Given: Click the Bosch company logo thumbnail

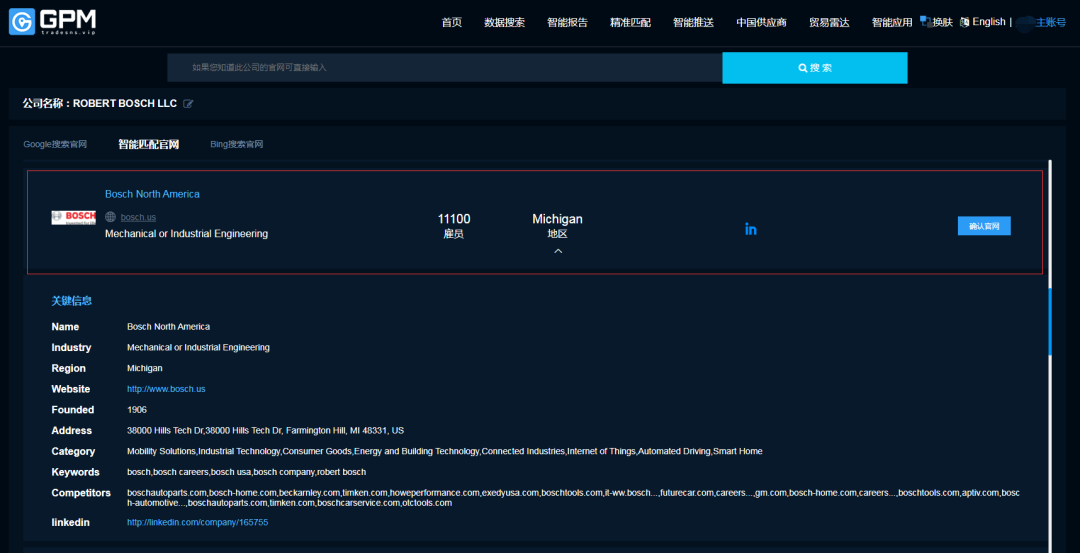Looking at the screenshot, I should point(73,217).
